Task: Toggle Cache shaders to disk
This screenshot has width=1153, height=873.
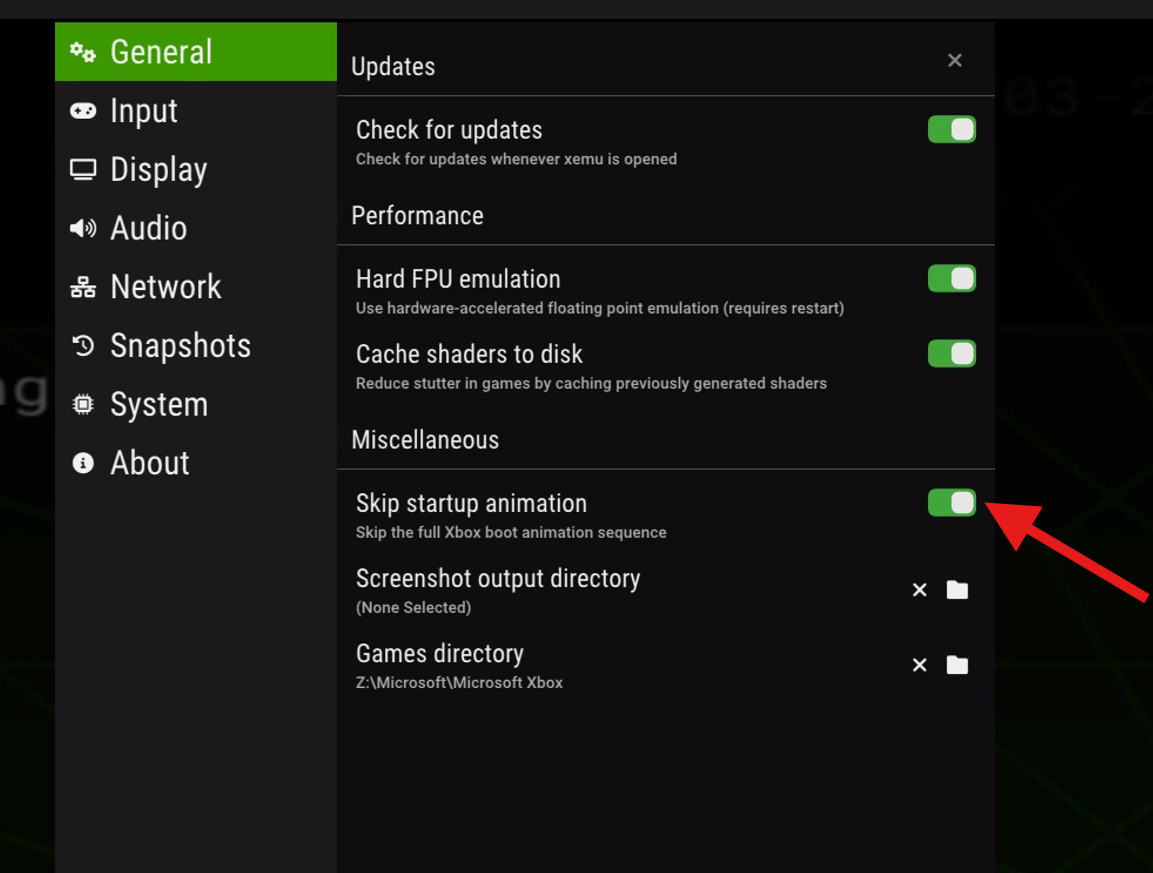Action: pyautogui.click(x=951, y=354)
